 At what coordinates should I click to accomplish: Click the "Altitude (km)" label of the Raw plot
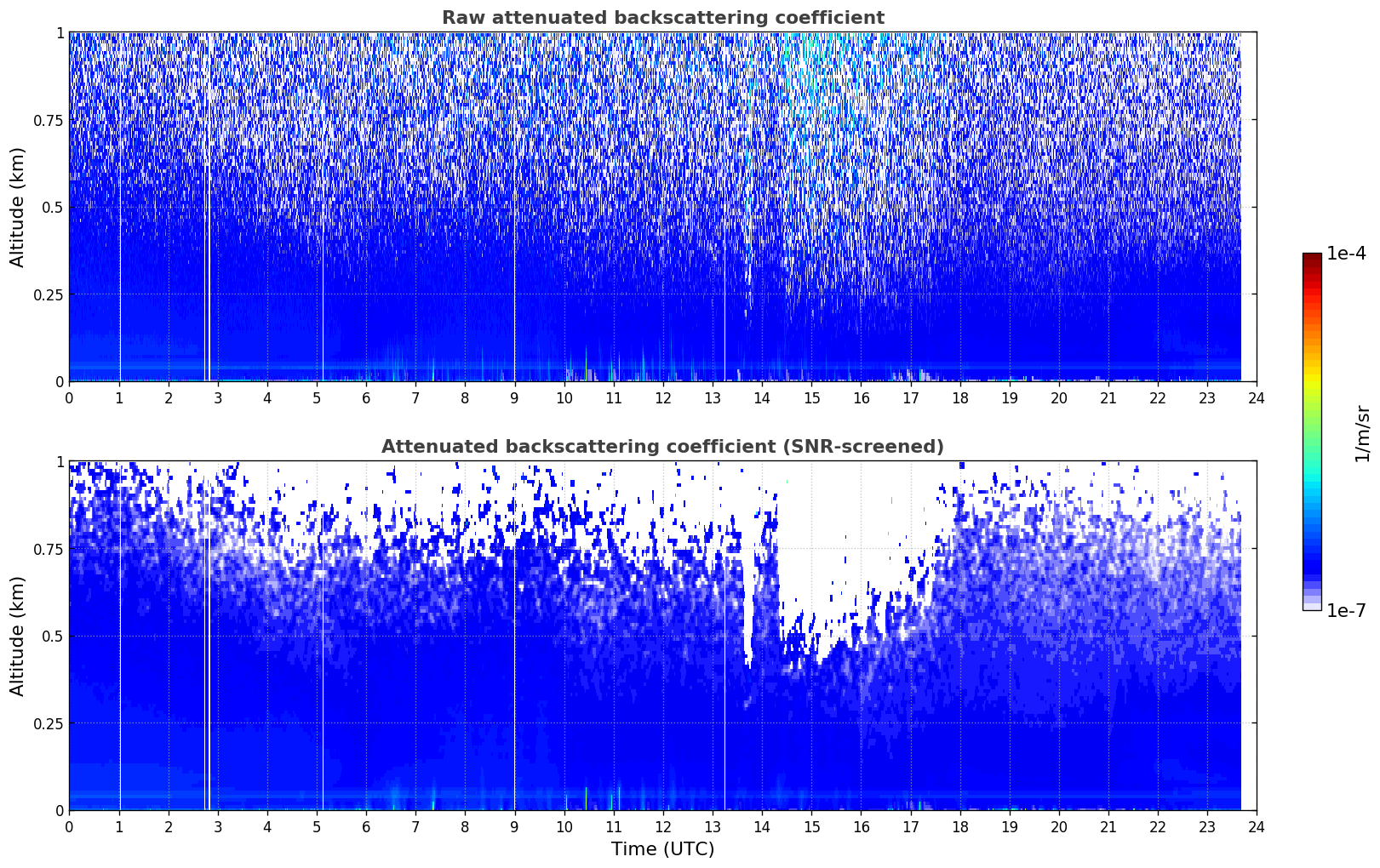click(x=18, y=207)
